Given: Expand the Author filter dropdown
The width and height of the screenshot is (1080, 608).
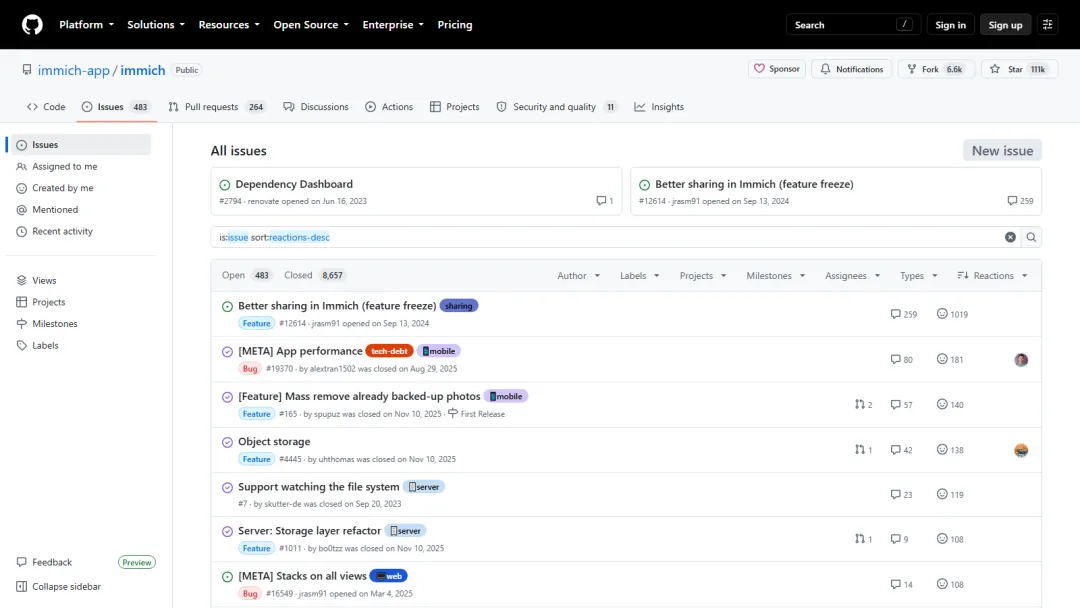Looking at the screenshot, I should 579,275.
